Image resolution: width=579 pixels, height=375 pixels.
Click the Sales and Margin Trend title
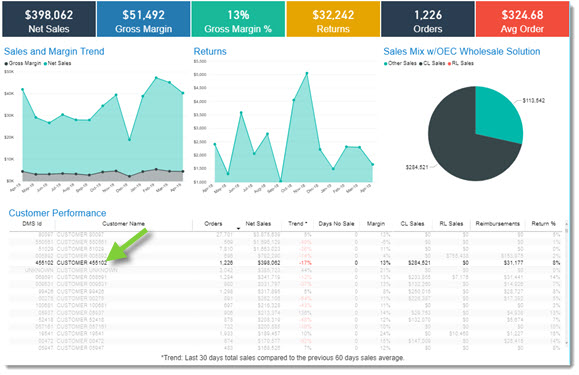(54, 51)
